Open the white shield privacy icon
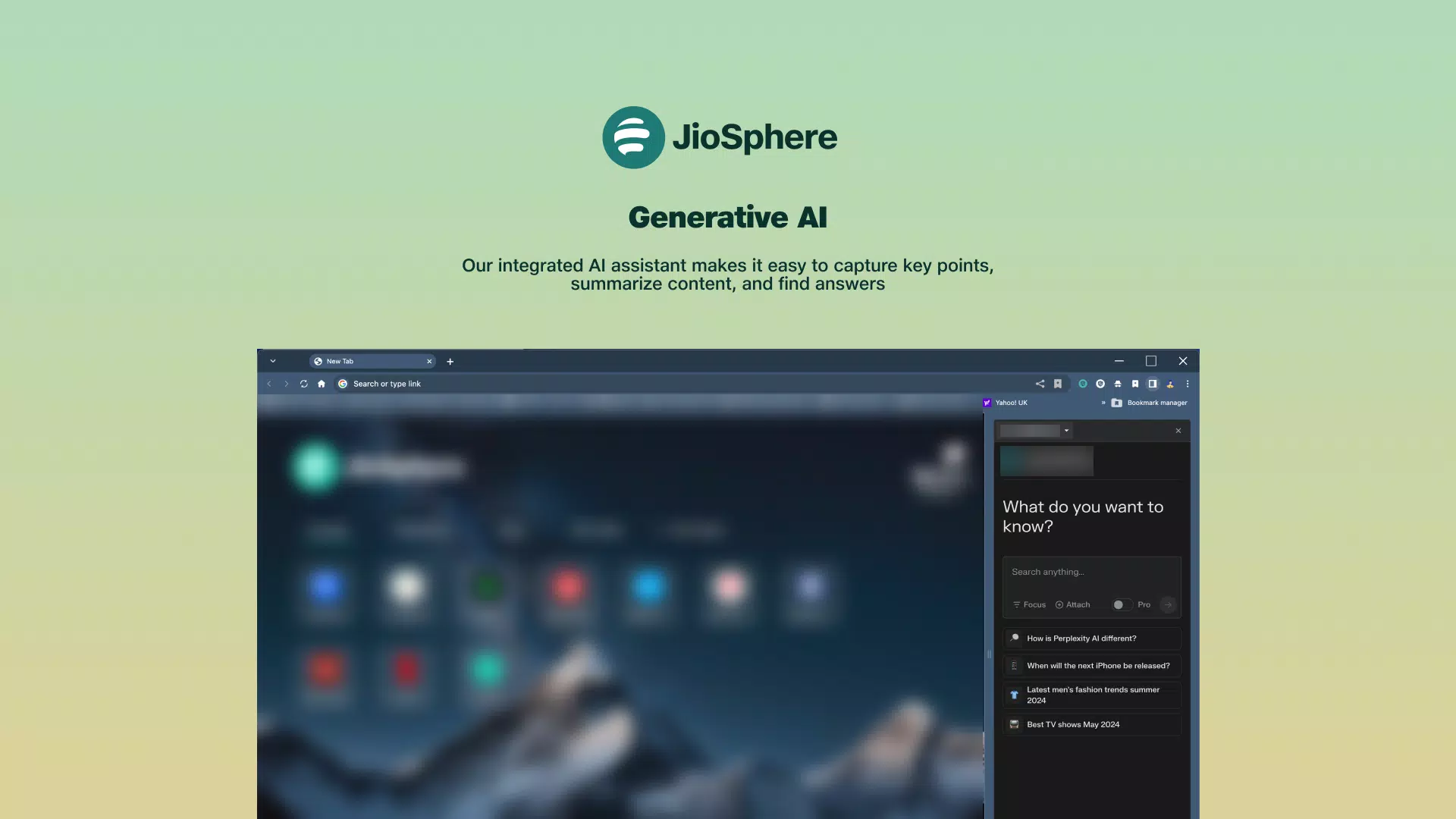The image size is (1456, 819). tap(1100, 384)
